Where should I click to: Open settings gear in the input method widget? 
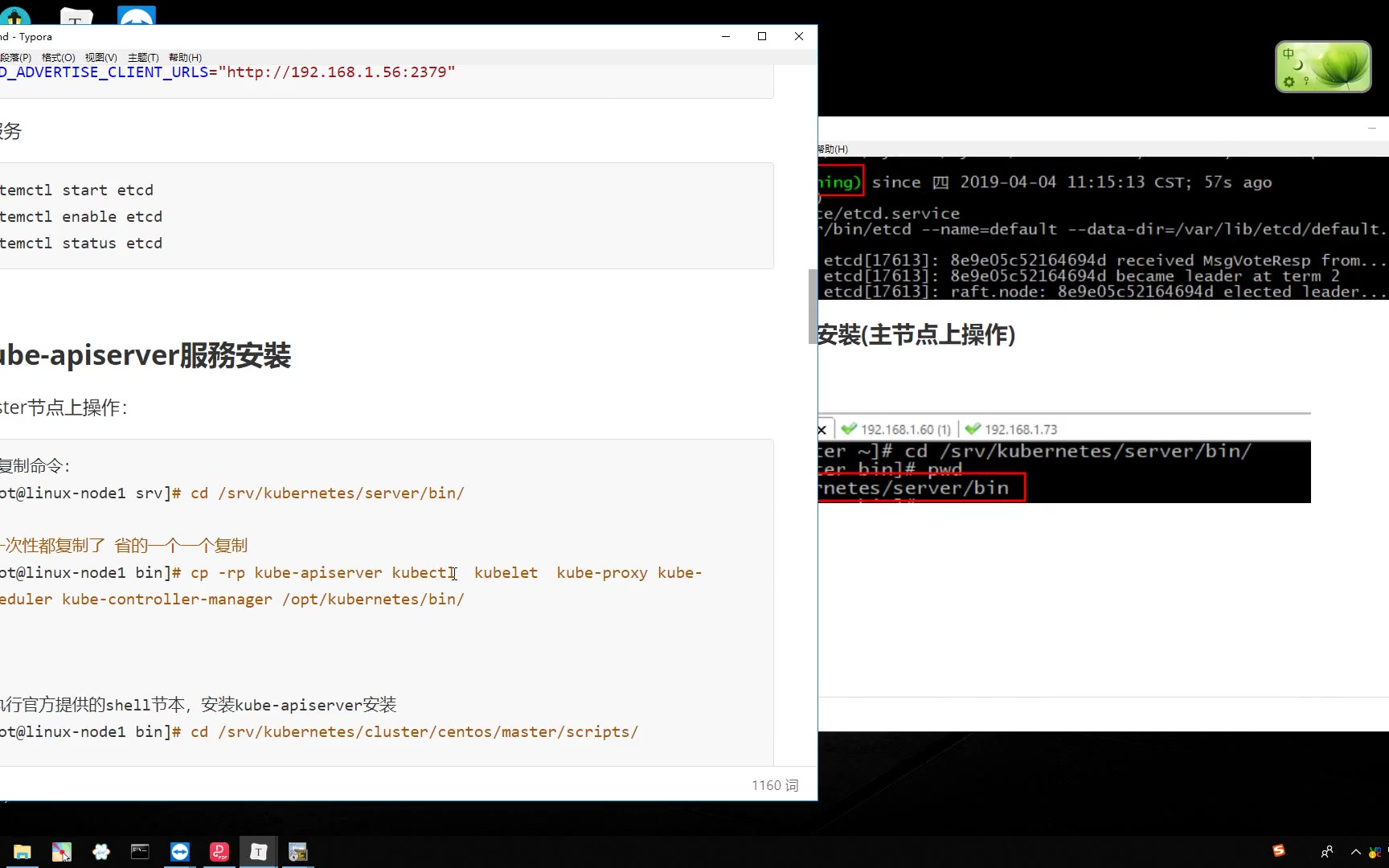pyautogui.click(x=1289, y=82)
